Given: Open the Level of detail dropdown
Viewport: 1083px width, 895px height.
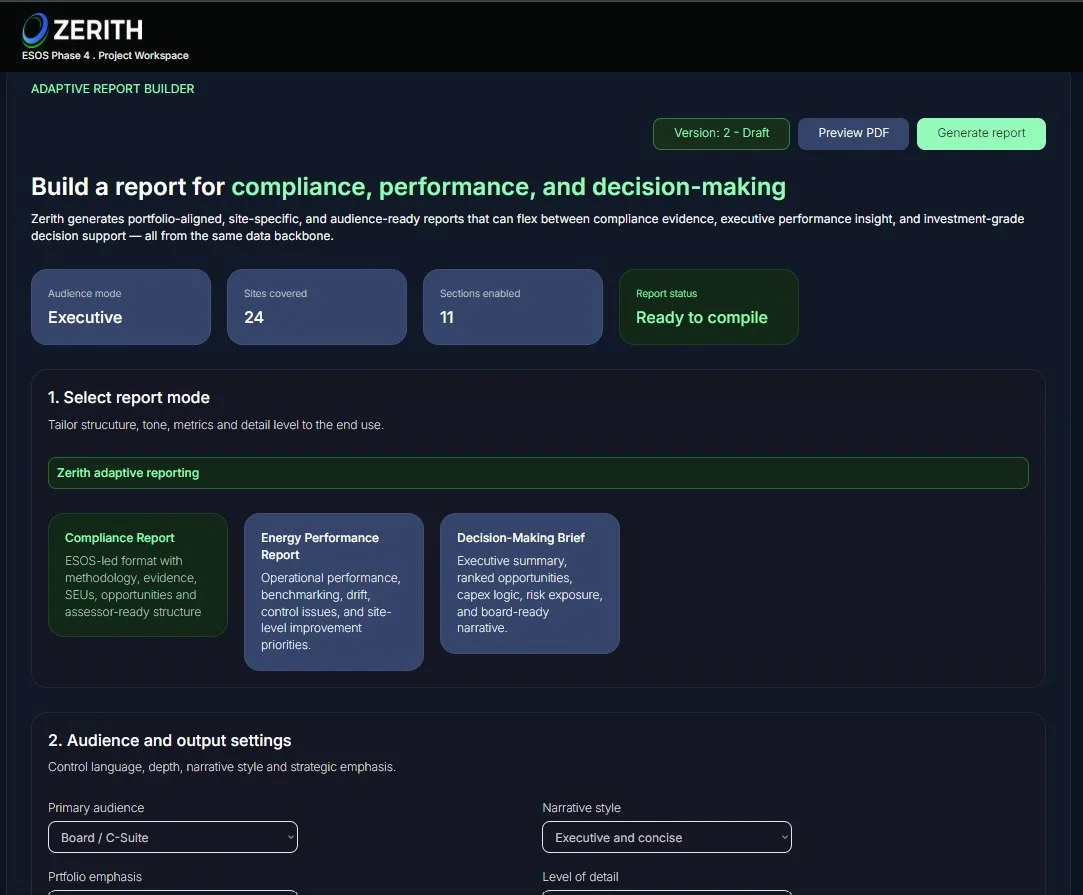Looking at the screenshot, I should (x=666, y=892).
